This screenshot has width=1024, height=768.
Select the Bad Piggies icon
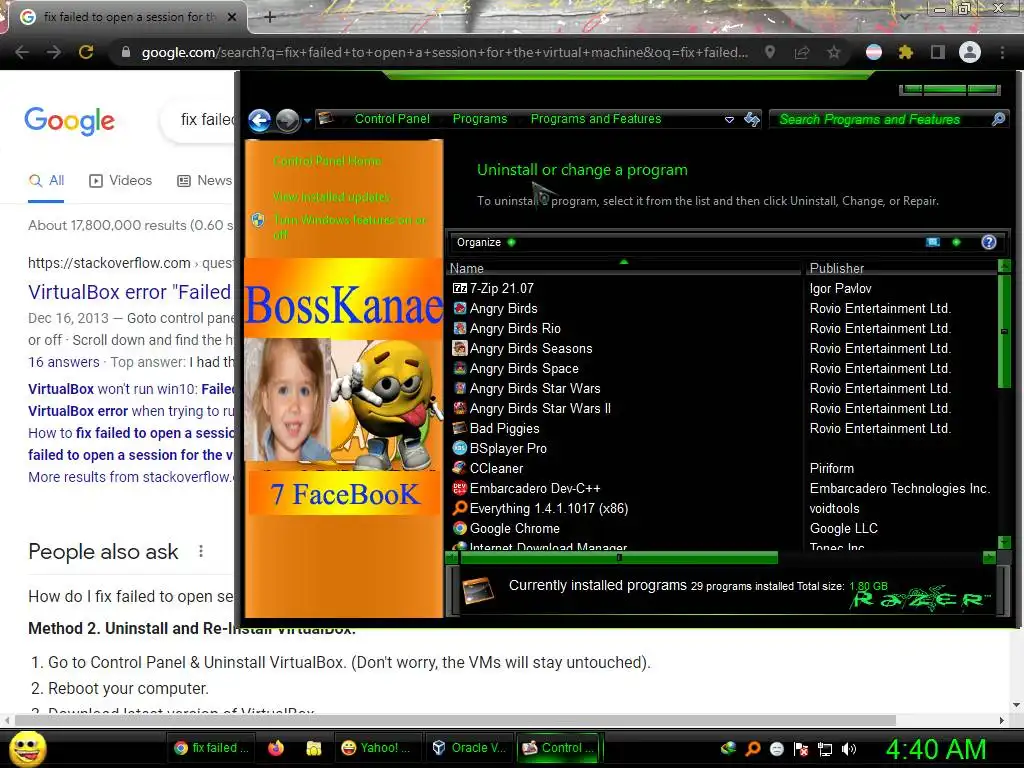(460, 428)
